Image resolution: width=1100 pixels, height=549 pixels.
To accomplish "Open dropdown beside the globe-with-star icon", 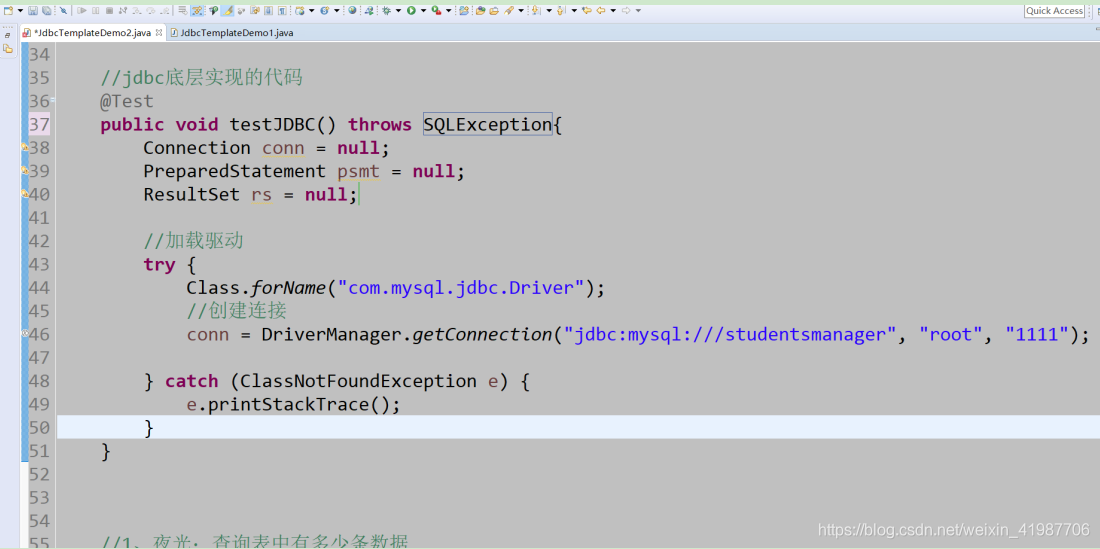I will pyautogui.click(x=311, y=11).
